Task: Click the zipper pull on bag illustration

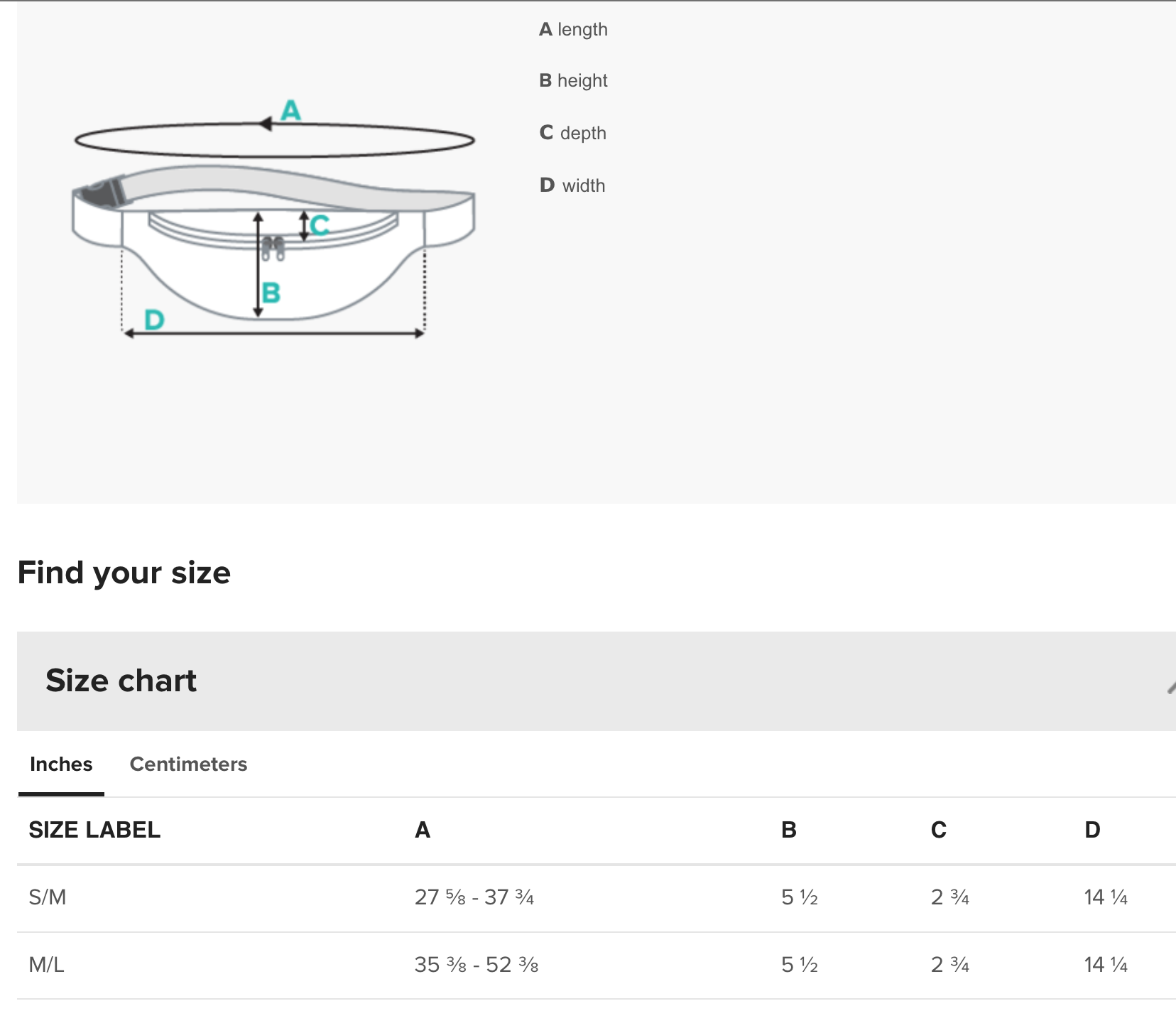Action: pyautogui.click(x=273, y=249)
